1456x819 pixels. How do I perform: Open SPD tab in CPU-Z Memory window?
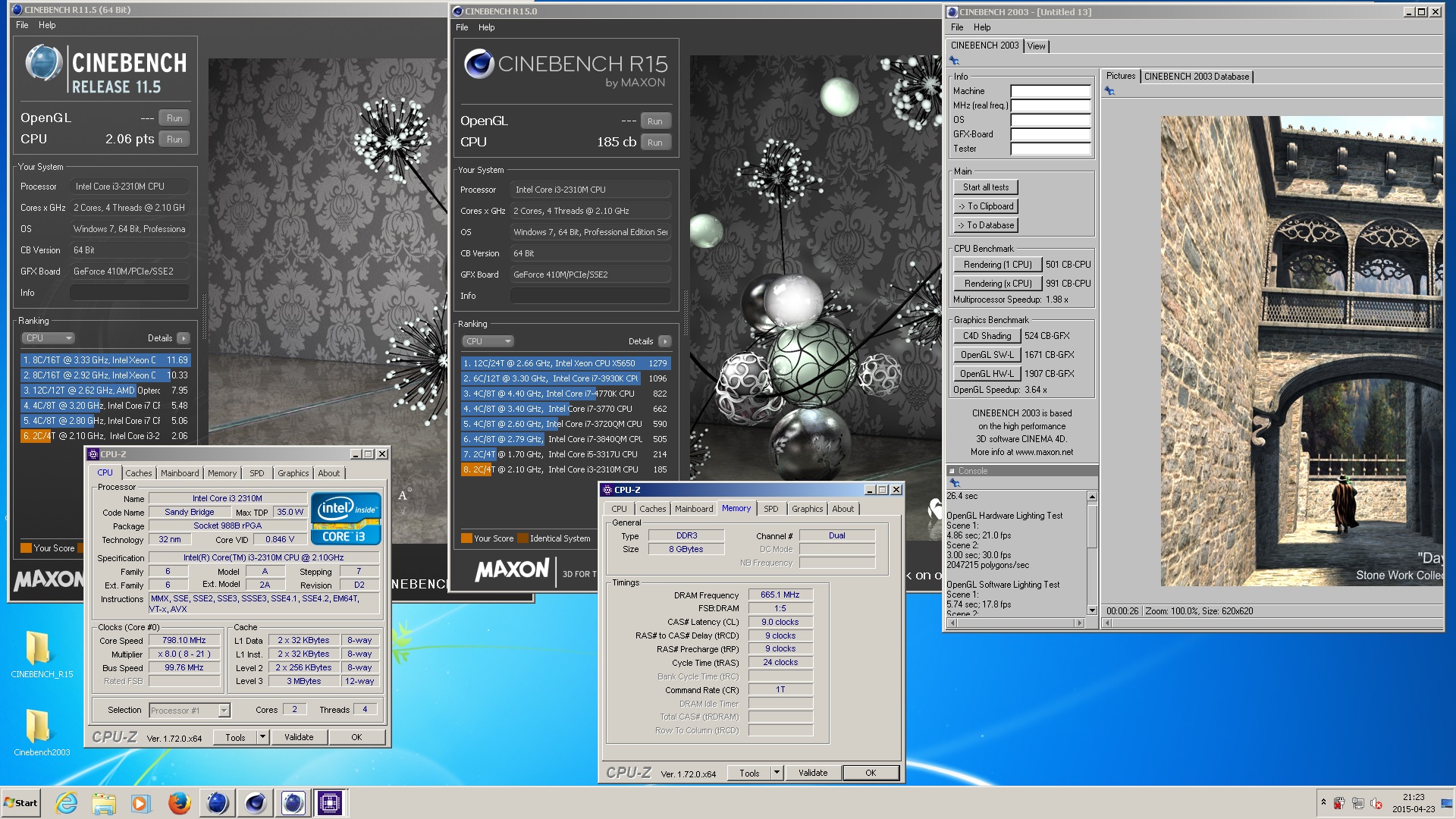770,509
